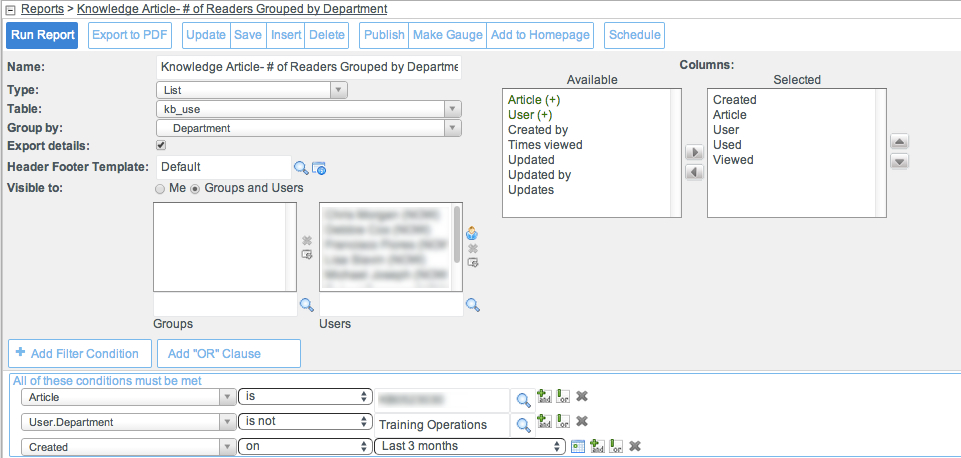Viewport: 961px width, 458px height.
Task: Open calendar picker on Created row
Action: click(578, 446)
